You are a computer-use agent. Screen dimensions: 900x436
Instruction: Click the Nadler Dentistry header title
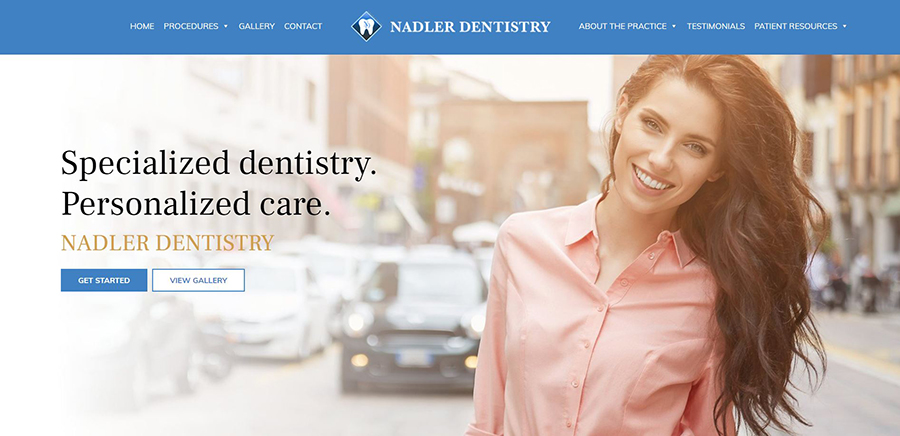point(470,26)
